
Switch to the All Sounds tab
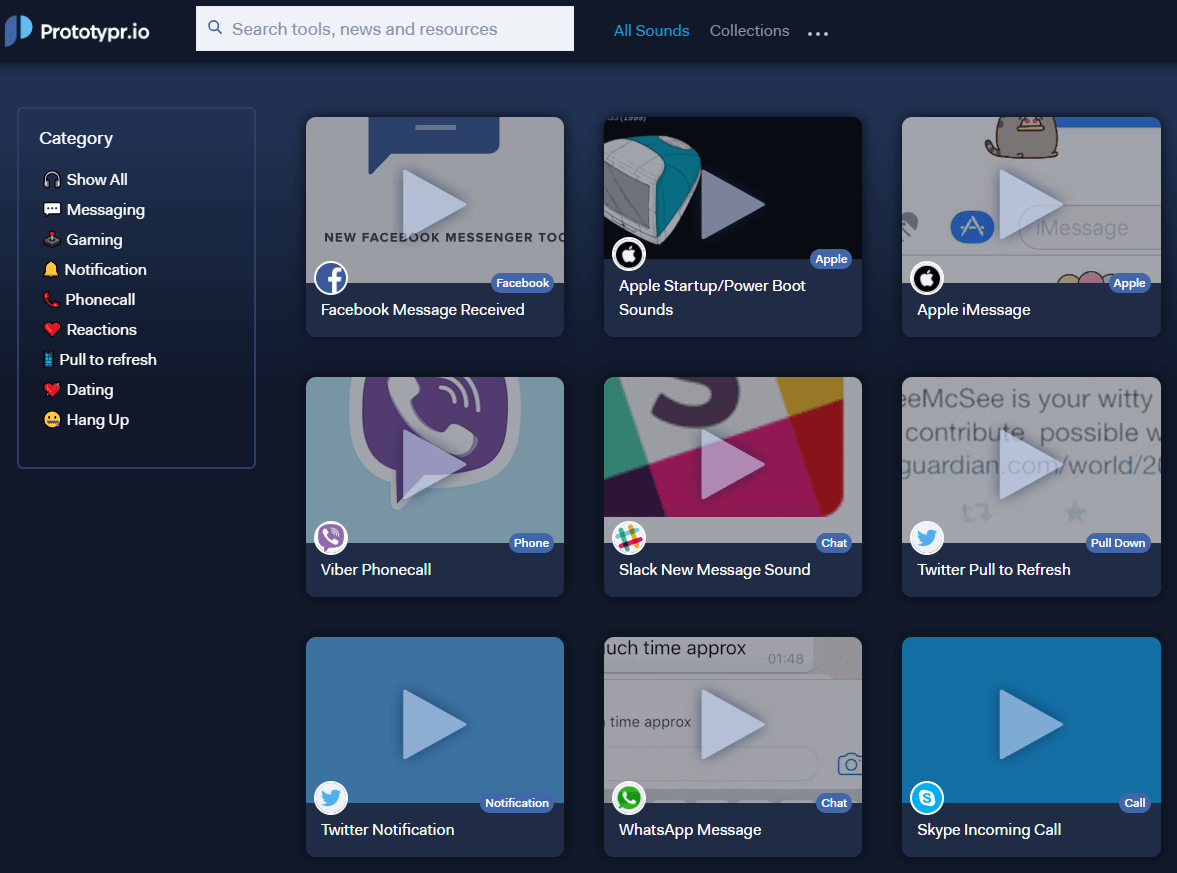[652, 31]
